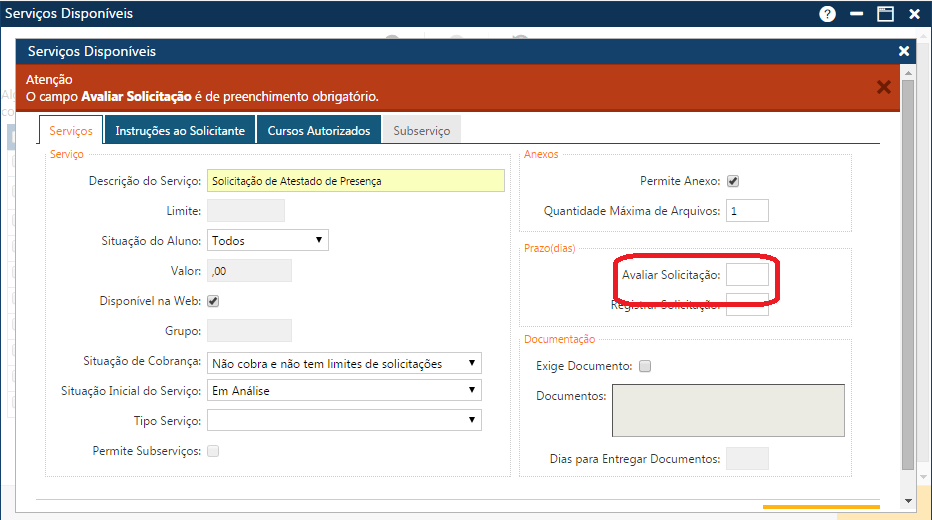Click the Descrição do Serviço text field
The image size is (932, 520).
click(x=355, y=181)
